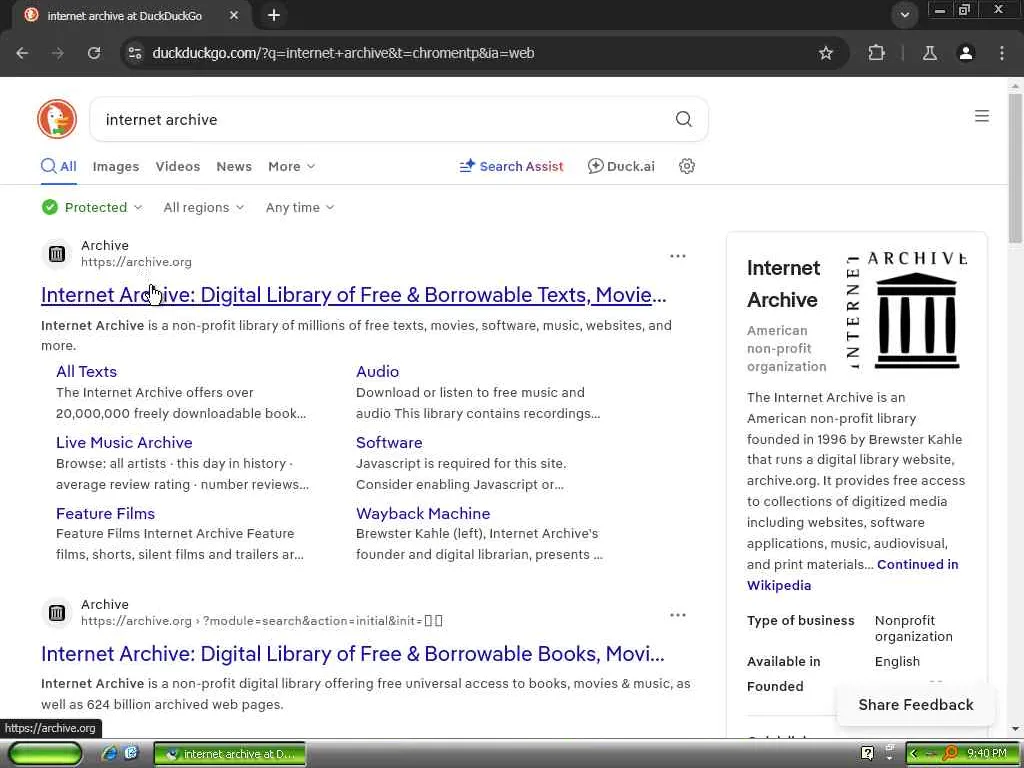
Task: Open a new tab with plus button
Action: tap(274, 15)
